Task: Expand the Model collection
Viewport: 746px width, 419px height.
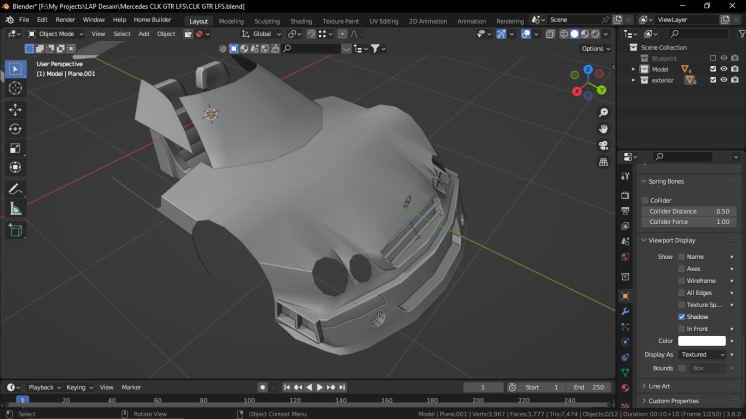Action: coord(633,69)
